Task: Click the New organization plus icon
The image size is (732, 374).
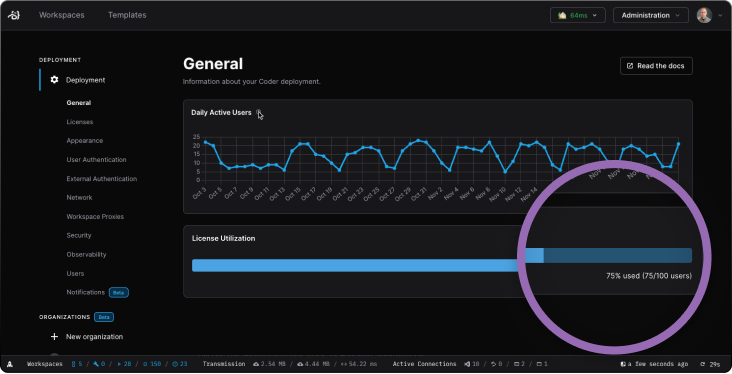Action: [x=54, y=337]
